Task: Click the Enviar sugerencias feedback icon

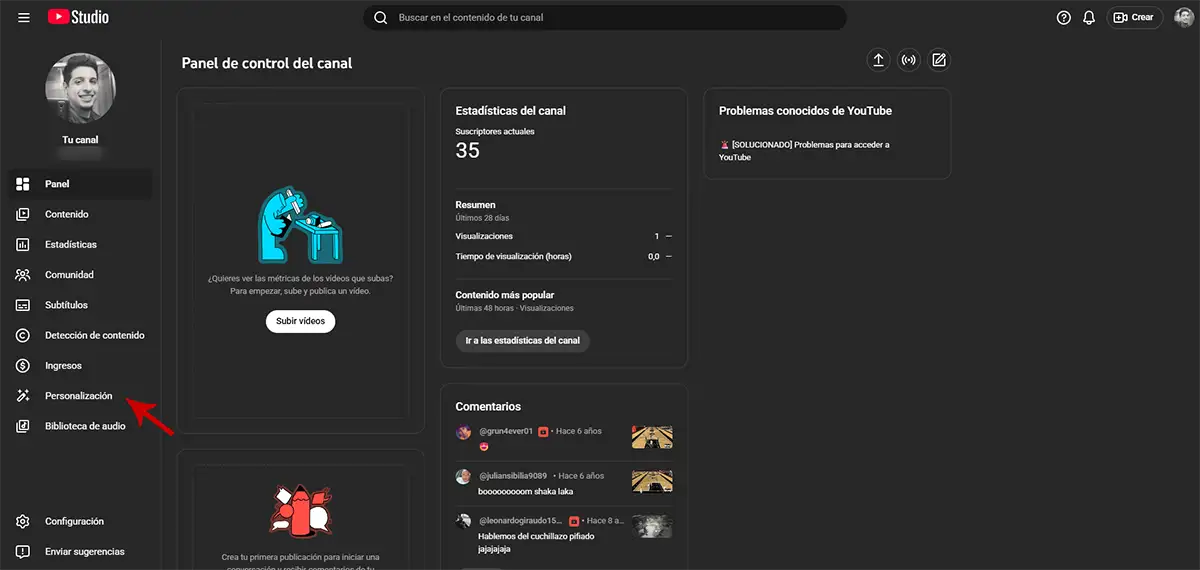Action: [x=23, y=551]
